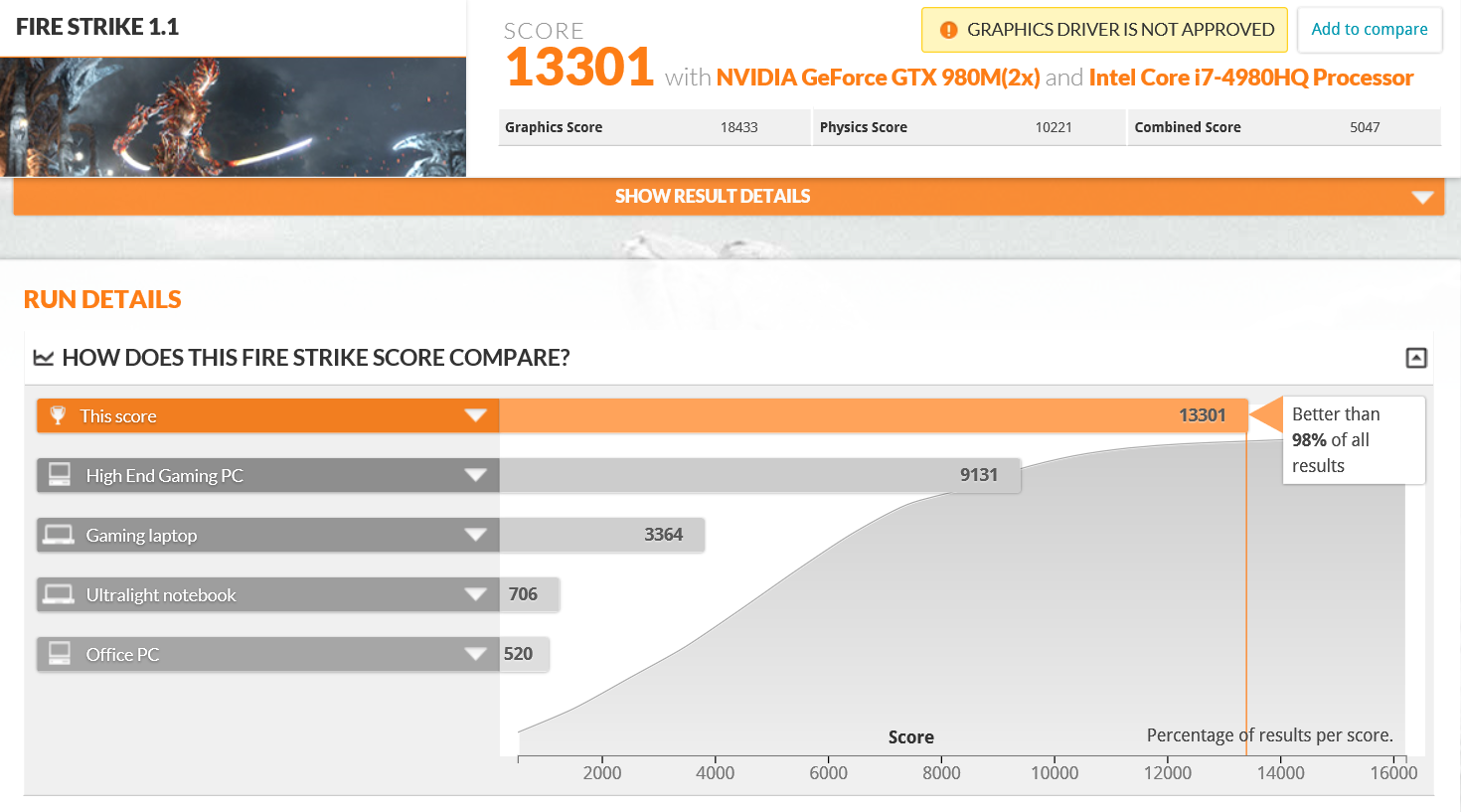
Task: Click the desktop icon for Office PC
Action: [60, 654]
